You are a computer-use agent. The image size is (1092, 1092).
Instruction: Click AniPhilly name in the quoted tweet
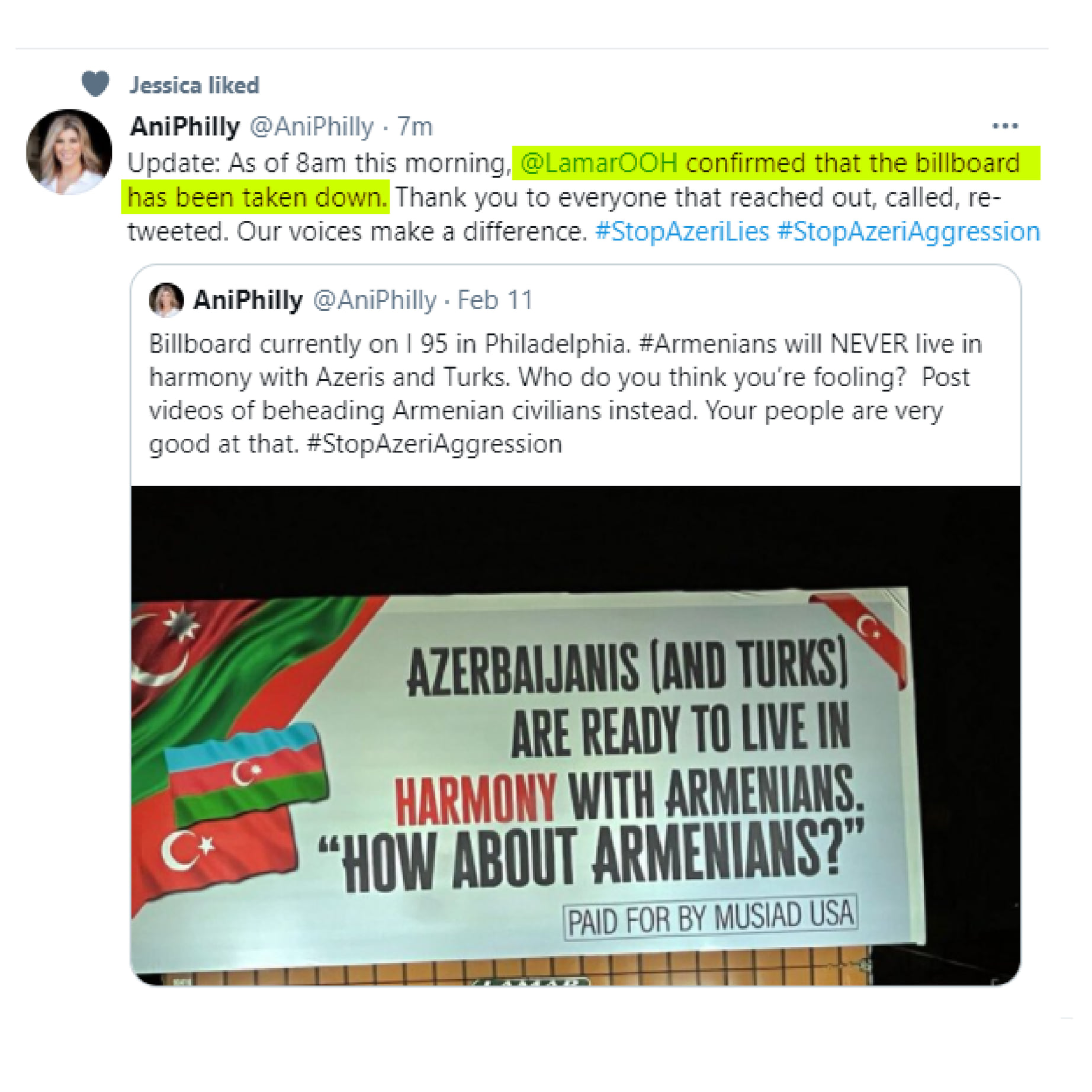tap(248, 300)
